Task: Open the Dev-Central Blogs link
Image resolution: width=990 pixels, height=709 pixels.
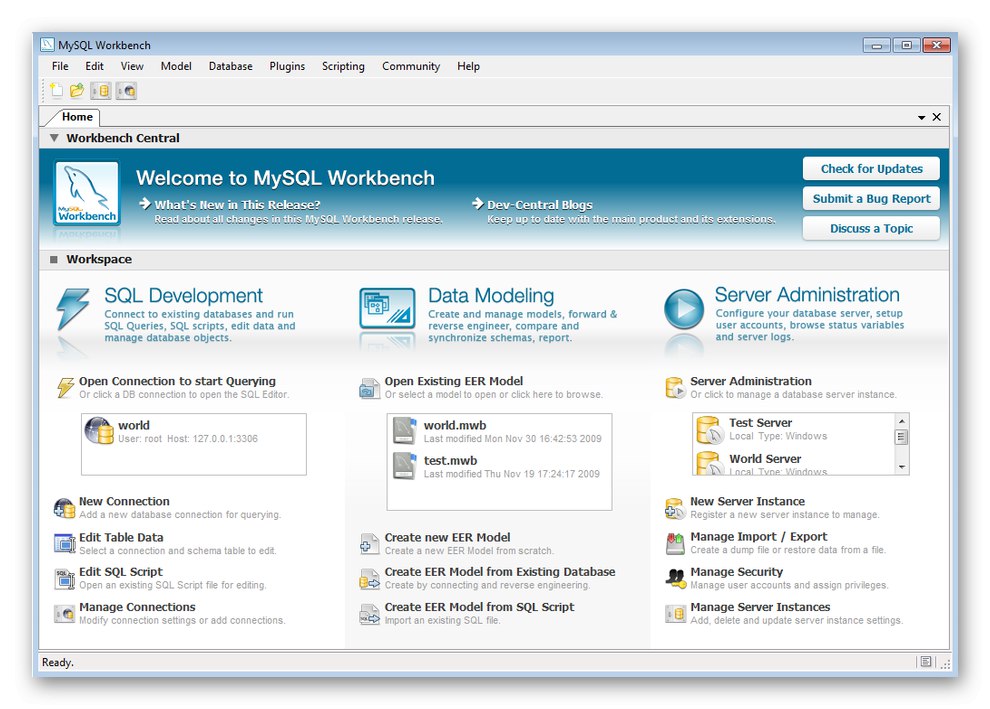Action: [539, 205]
